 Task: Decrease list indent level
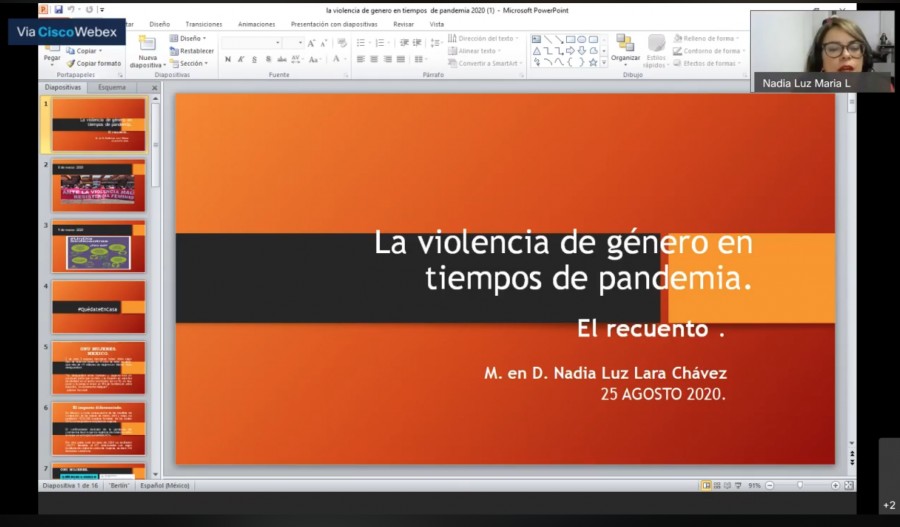click(x=404, y=43)
